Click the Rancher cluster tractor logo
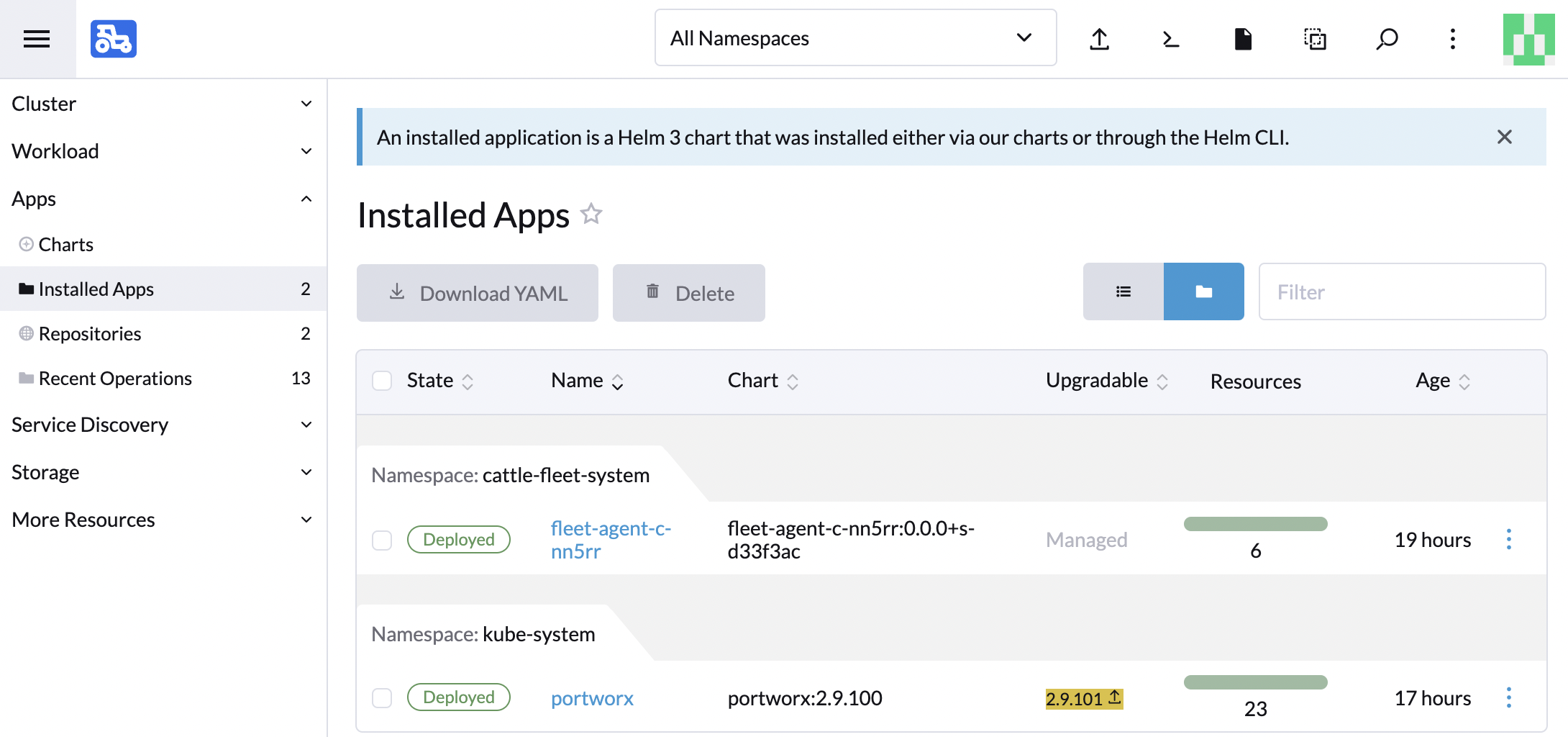 [114, 39]
